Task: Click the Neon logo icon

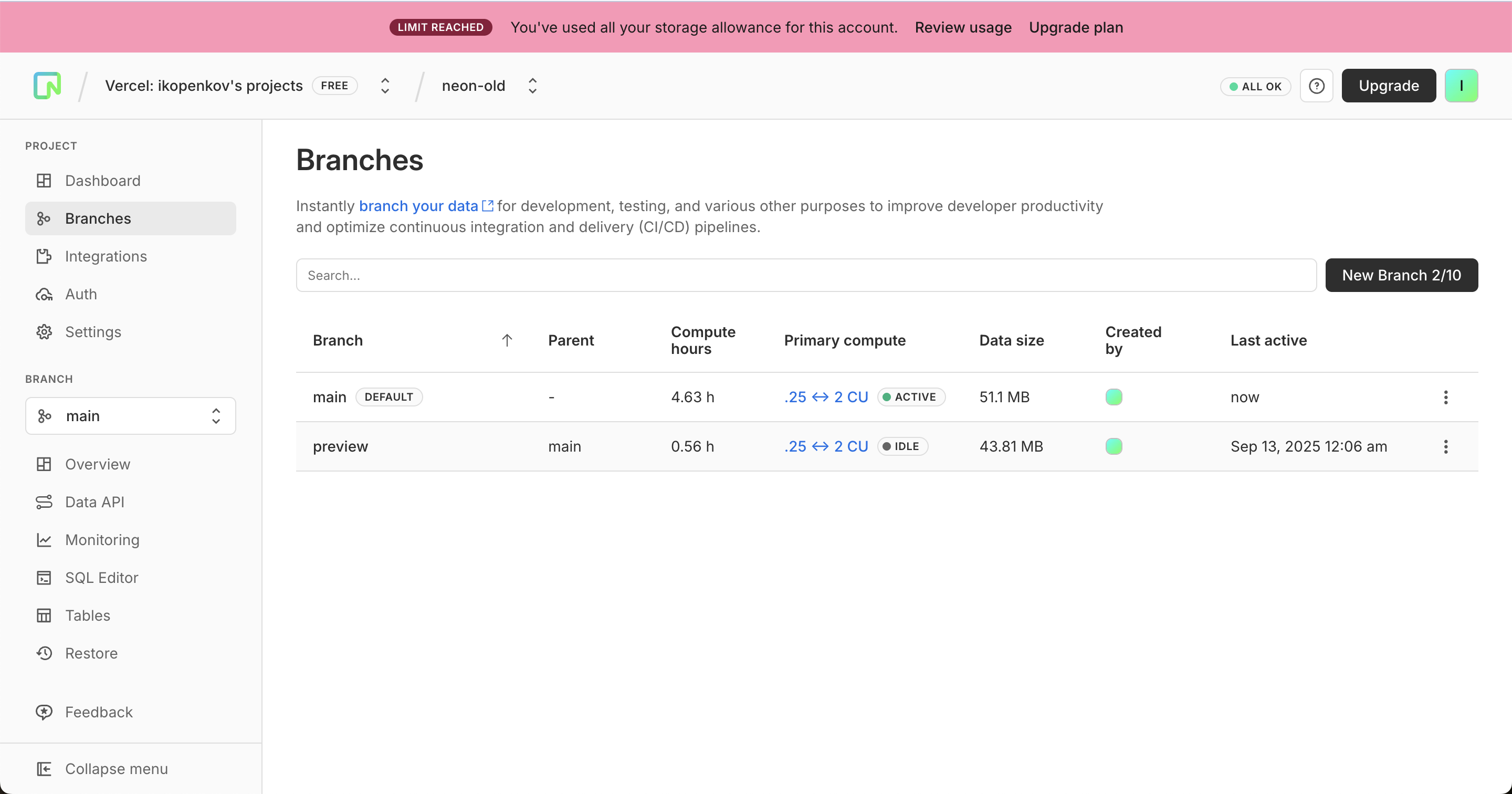Action: [48, 86]
